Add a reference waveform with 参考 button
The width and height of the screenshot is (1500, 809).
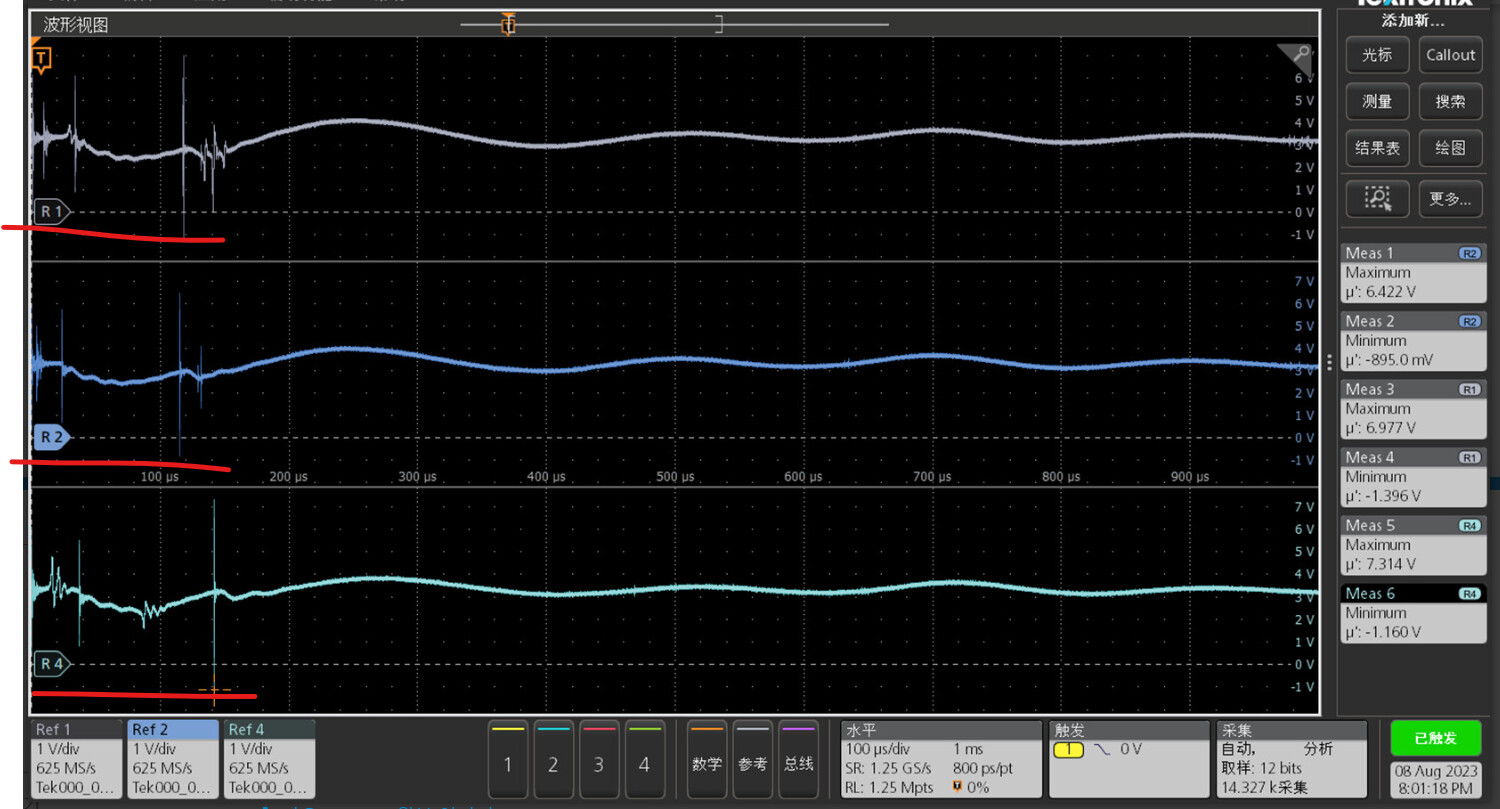[752, 762]
